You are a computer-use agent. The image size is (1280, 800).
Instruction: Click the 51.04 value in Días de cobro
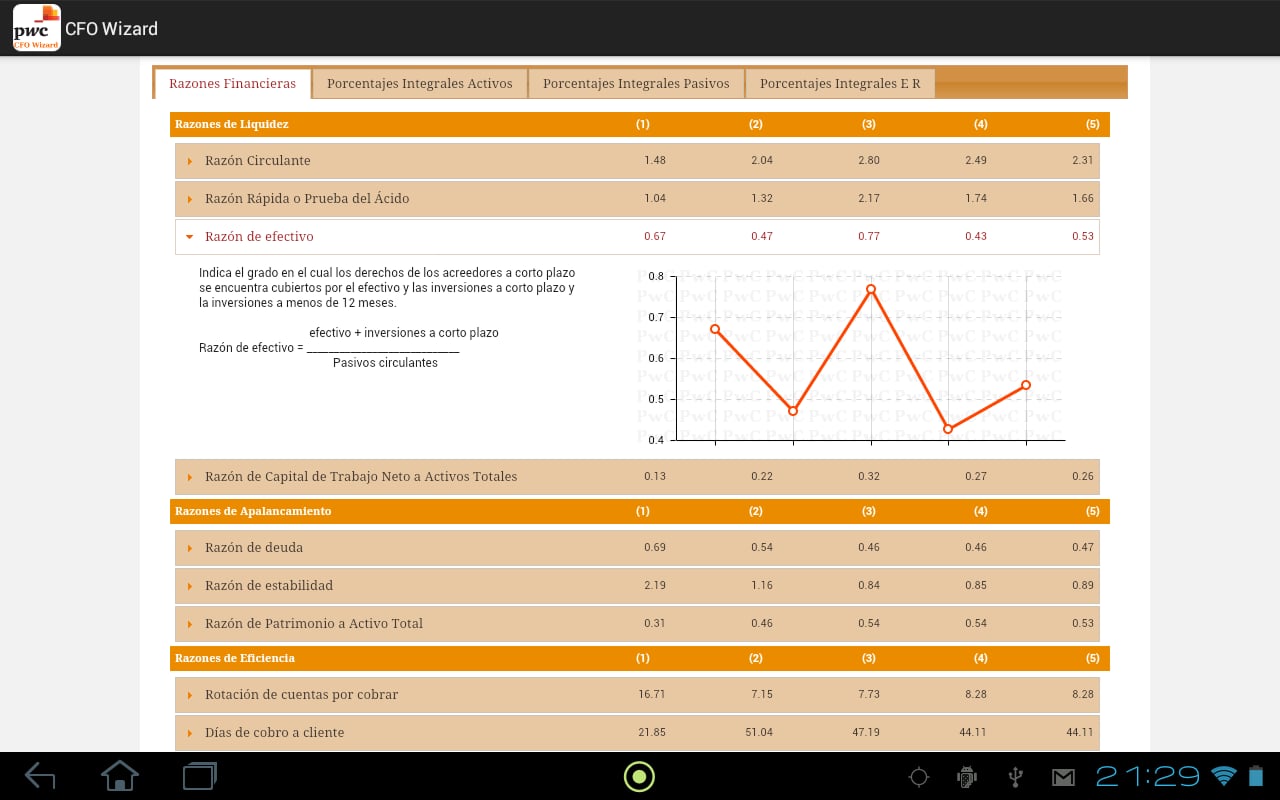(x=759, y=732)
